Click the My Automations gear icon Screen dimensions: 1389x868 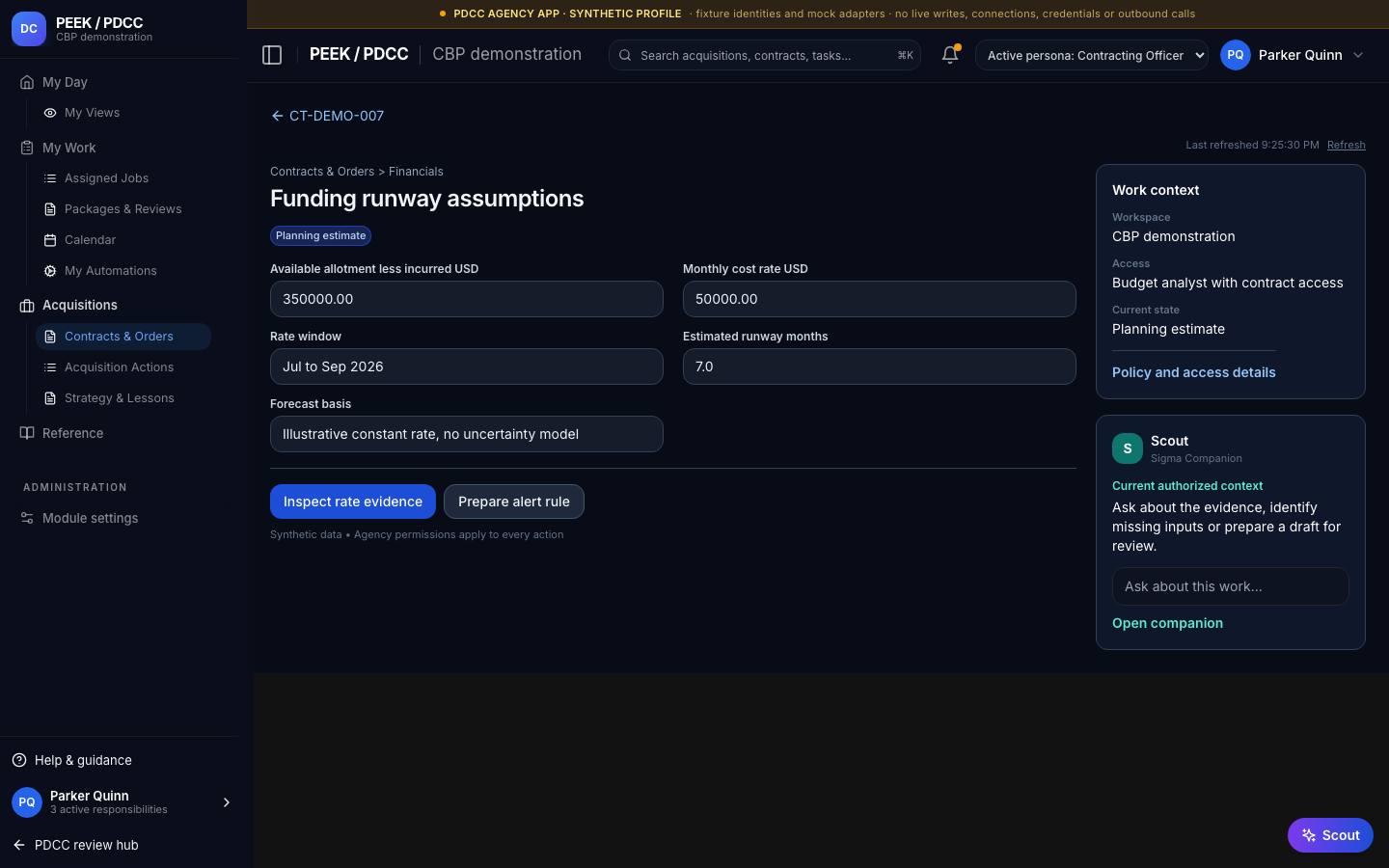pyautogui.click(x=50, y=271)
